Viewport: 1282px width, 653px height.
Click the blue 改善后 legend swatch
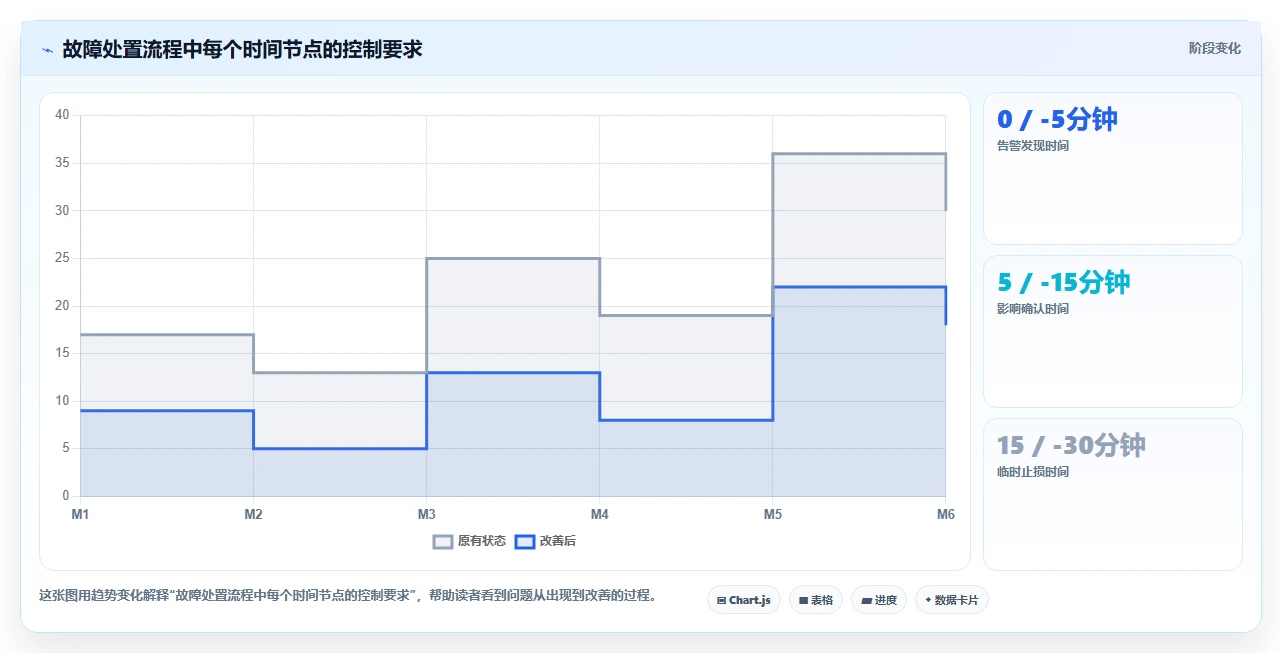[525, 541]
